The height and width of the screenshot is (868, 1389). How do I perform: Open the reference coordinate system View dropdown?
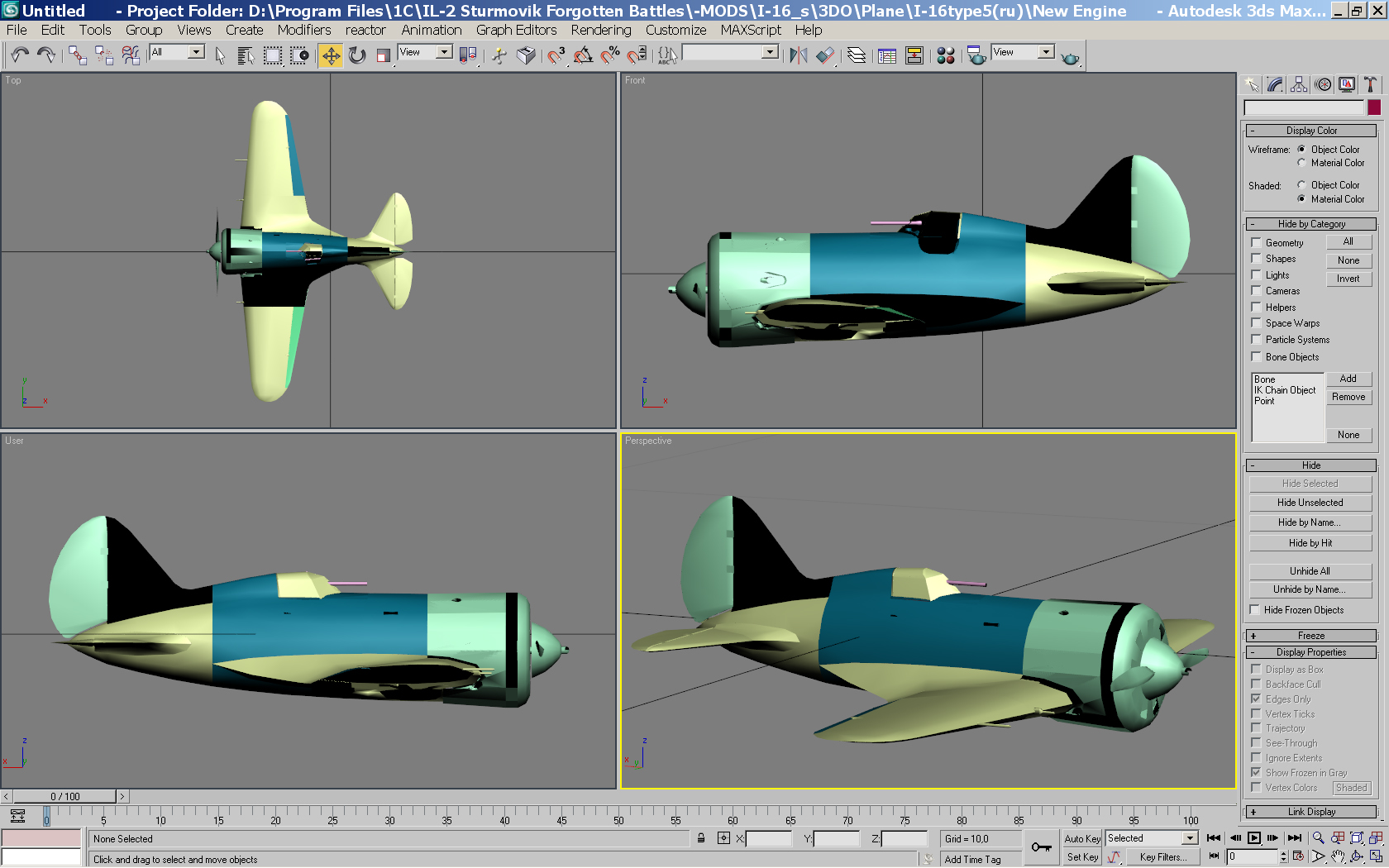[x=444, y=52]
